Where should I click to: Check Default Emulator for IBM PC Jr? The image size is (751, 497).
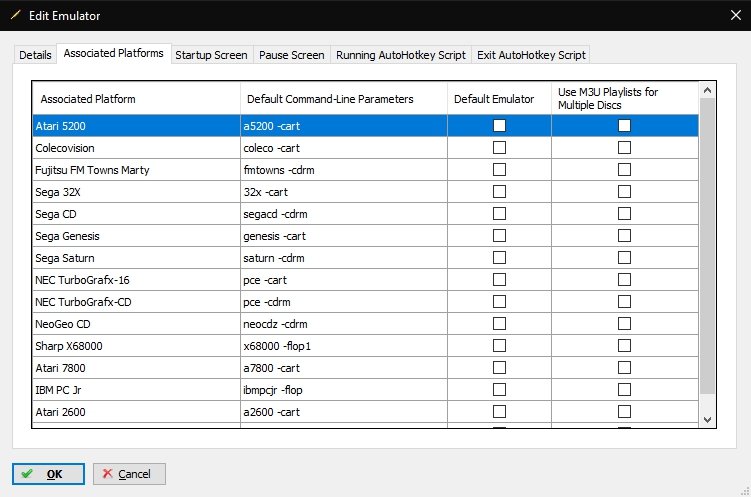tap(499, 390)
